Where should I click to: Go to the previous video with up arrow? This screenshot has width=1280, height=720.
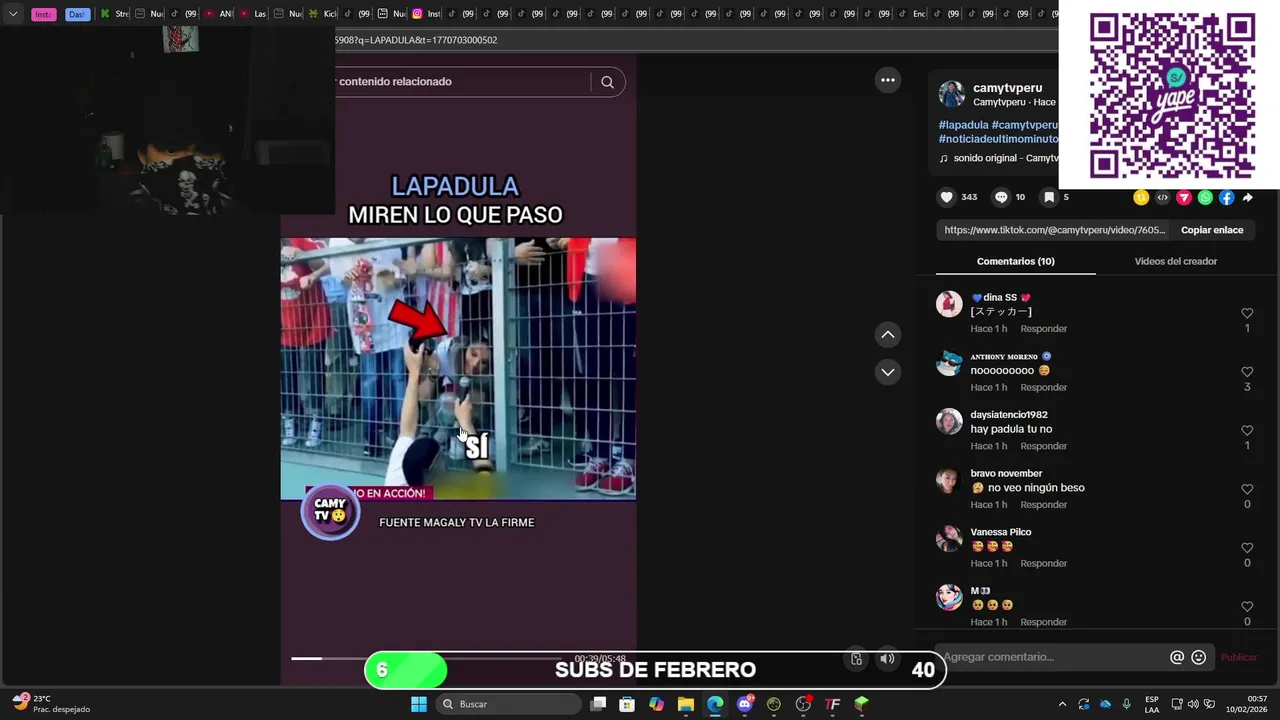pyautogui.click(x=888, y=334)
